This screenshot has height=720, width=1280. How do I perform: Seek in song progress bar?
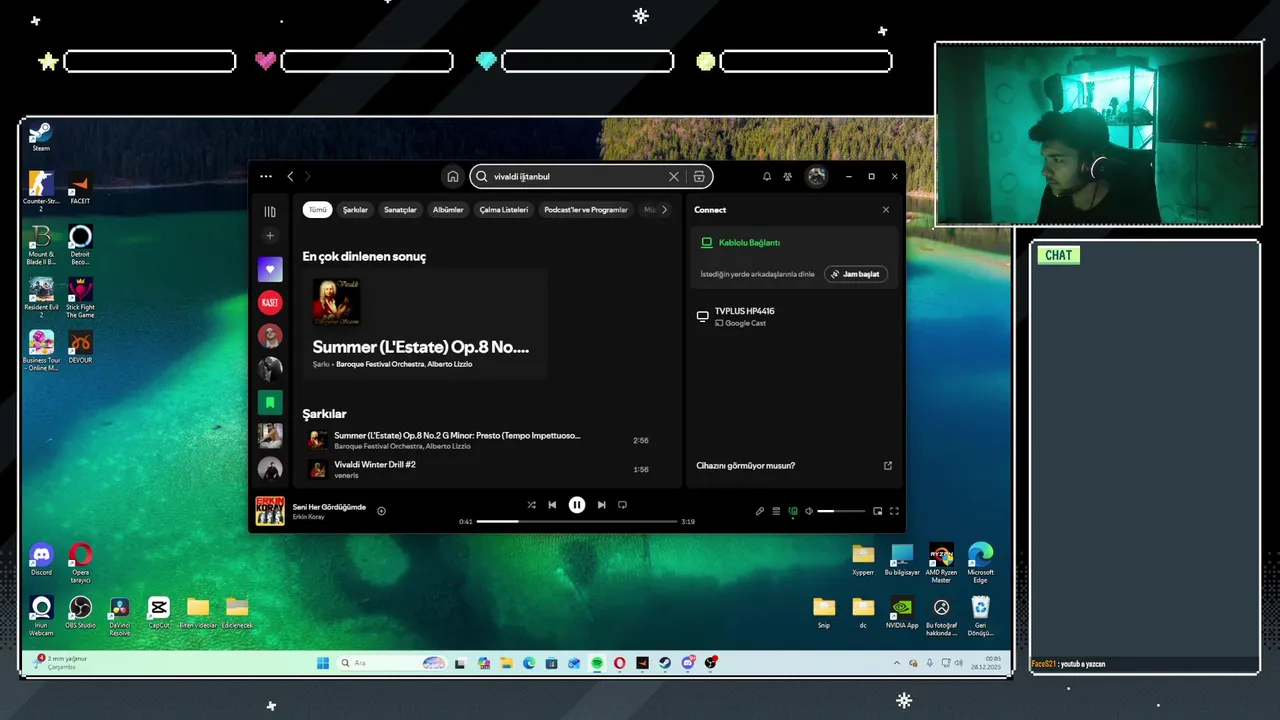(x=577, y=521)
